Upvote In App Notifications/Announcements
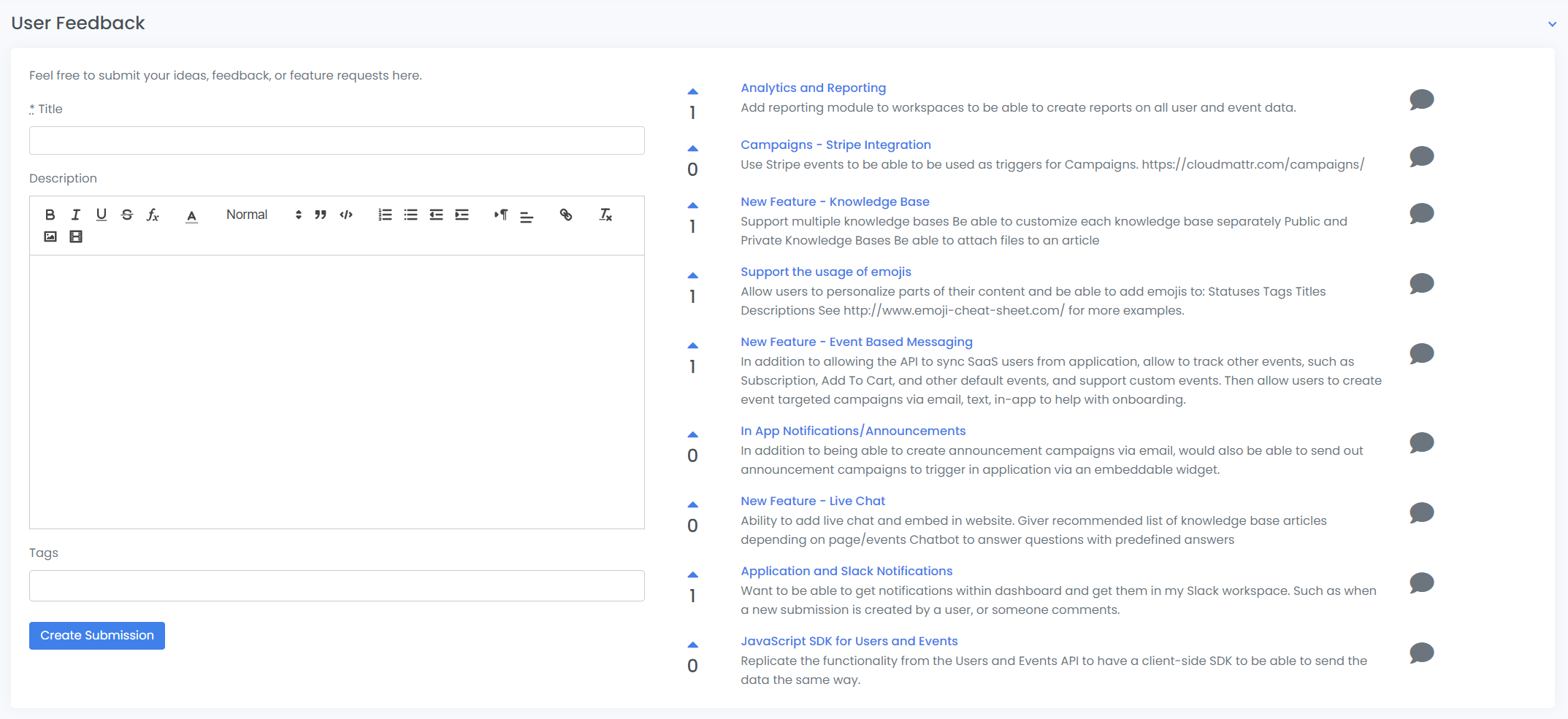 pos(693,435)
